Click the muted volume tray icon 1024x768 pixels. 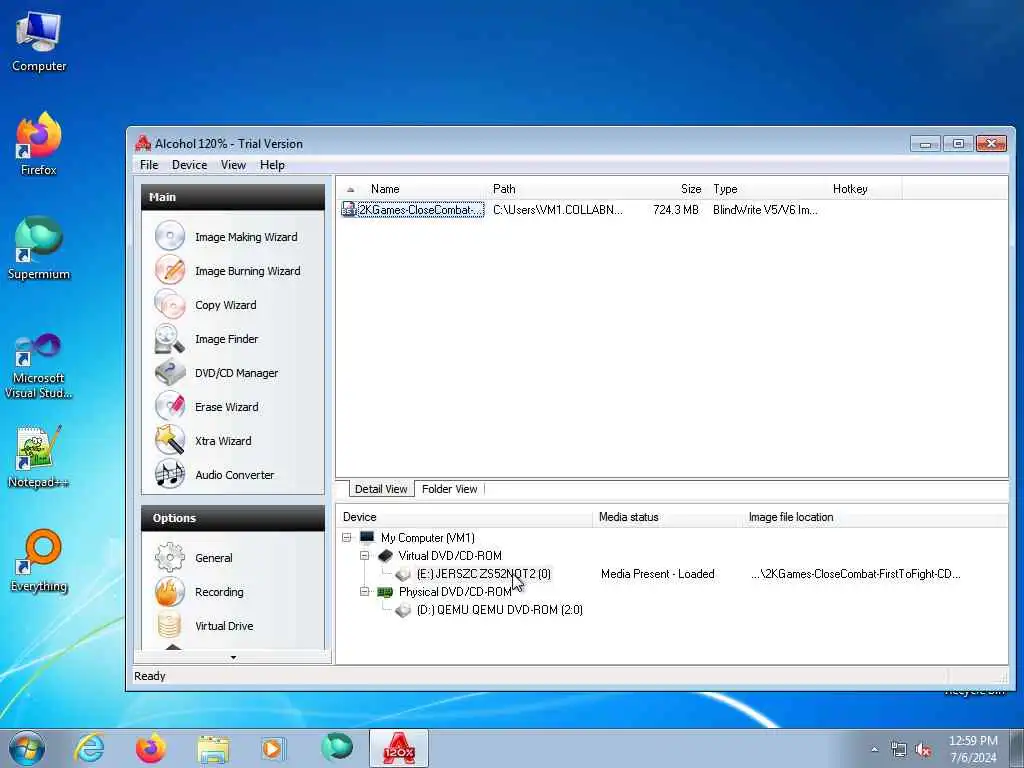click(x=923, y=750)
